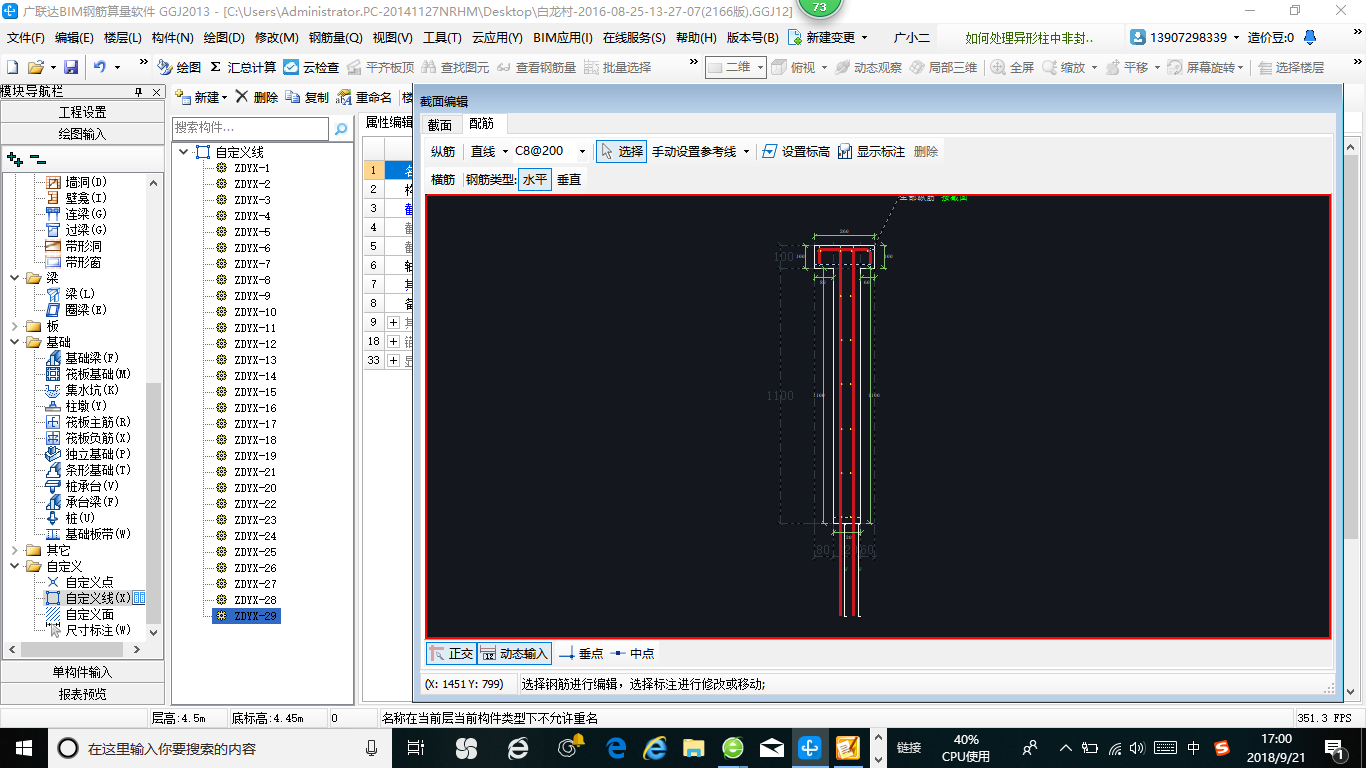
Task: Click the 搜索构件 search field
Action: [251, 128]
